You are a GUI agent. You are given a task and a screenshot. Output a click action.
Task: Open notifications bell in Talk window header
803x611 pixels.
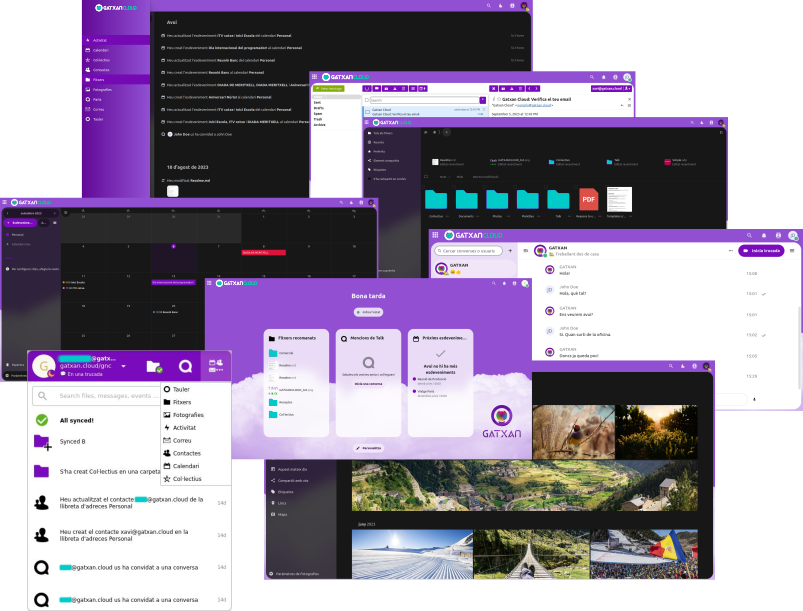pyautogui.click(x=764, y=236)
